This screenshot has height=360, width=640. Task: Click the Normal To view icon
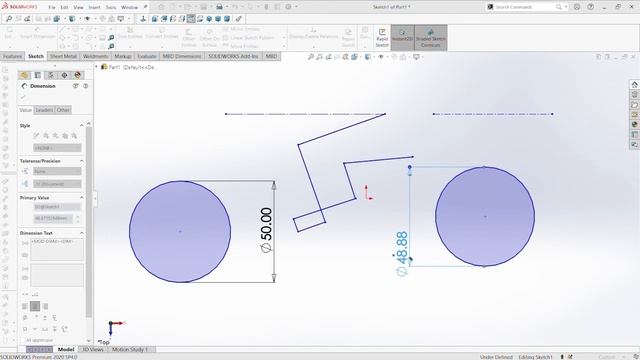(x=143, y=19)
